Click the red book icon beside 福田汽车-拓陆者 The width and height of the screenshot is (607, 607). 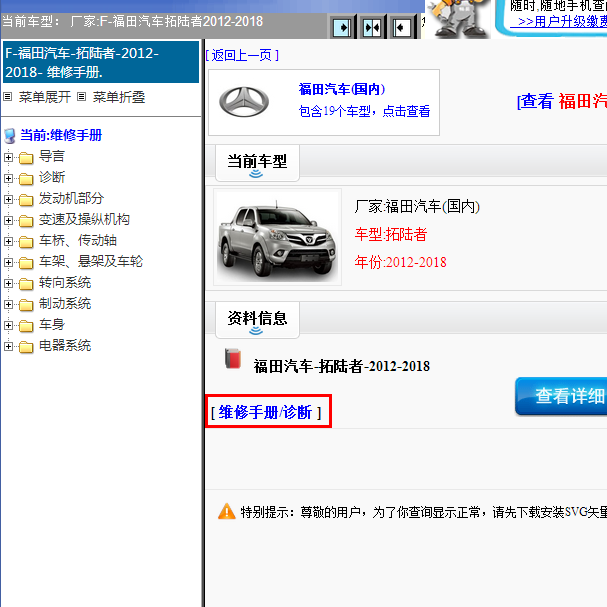pos(233,358)
